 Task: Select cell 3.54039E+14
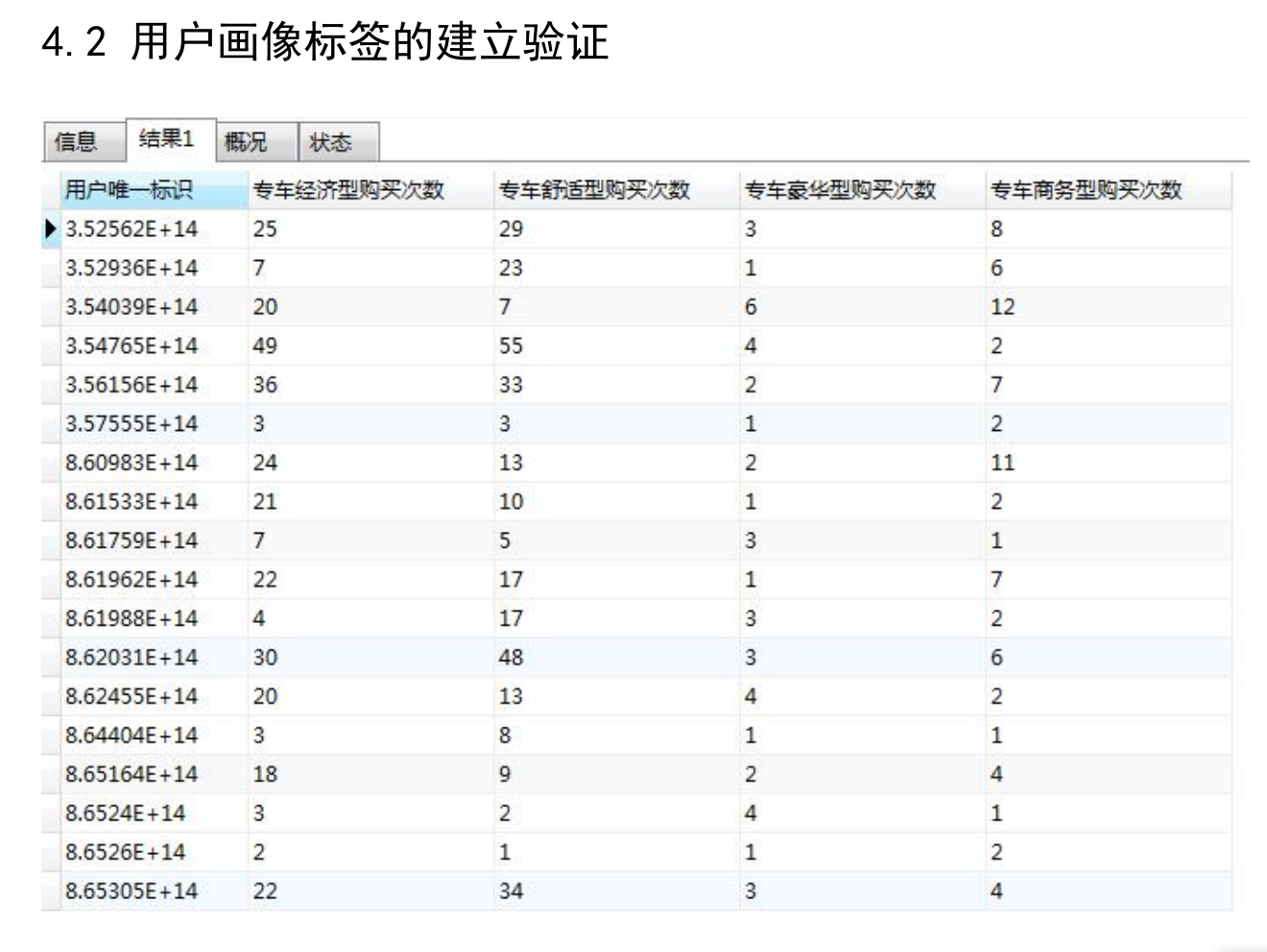154,307
